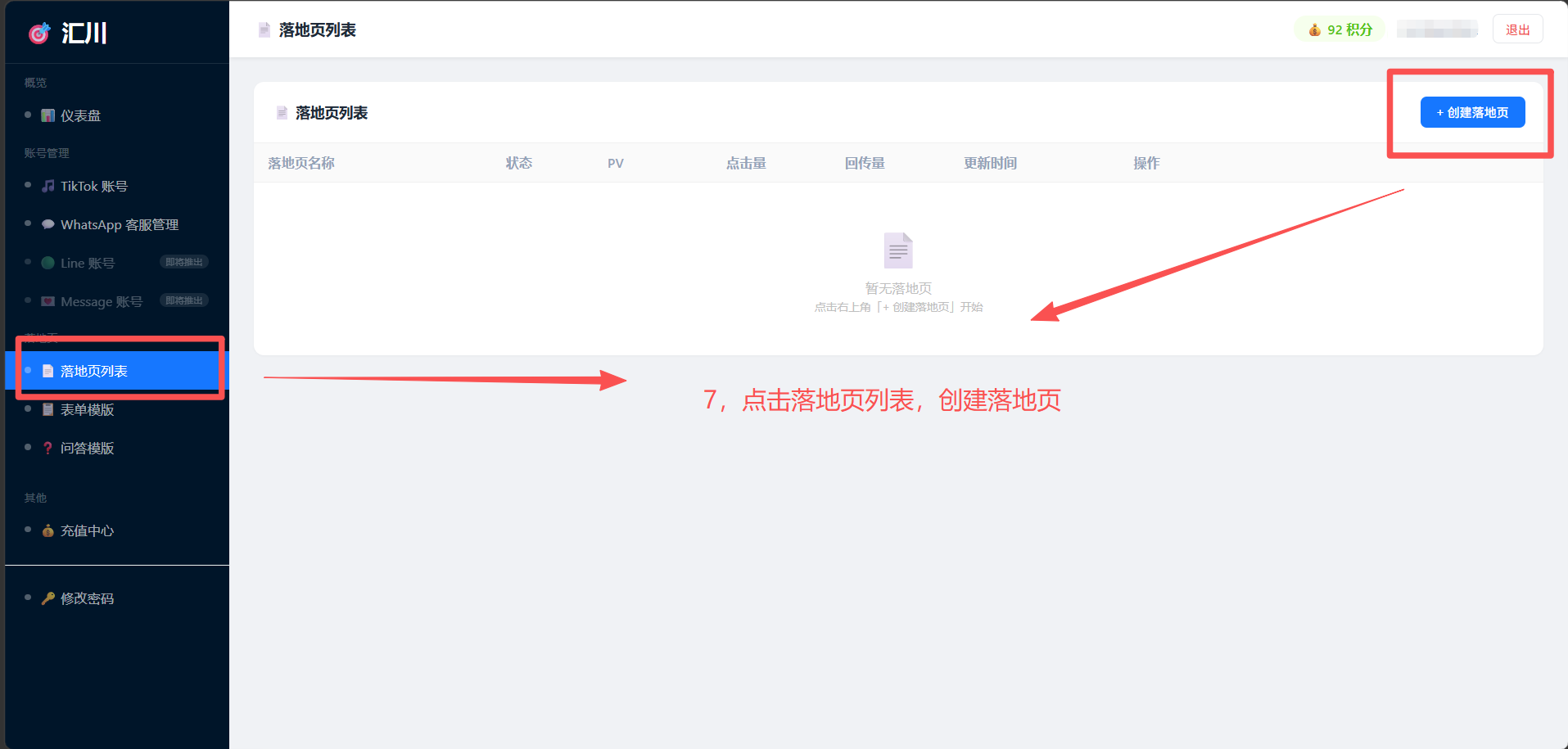Screen dimensions: 1568x749
Task: Open 问答模版 sidebar item
Action: pyautogui.click(x=117, y=448)
